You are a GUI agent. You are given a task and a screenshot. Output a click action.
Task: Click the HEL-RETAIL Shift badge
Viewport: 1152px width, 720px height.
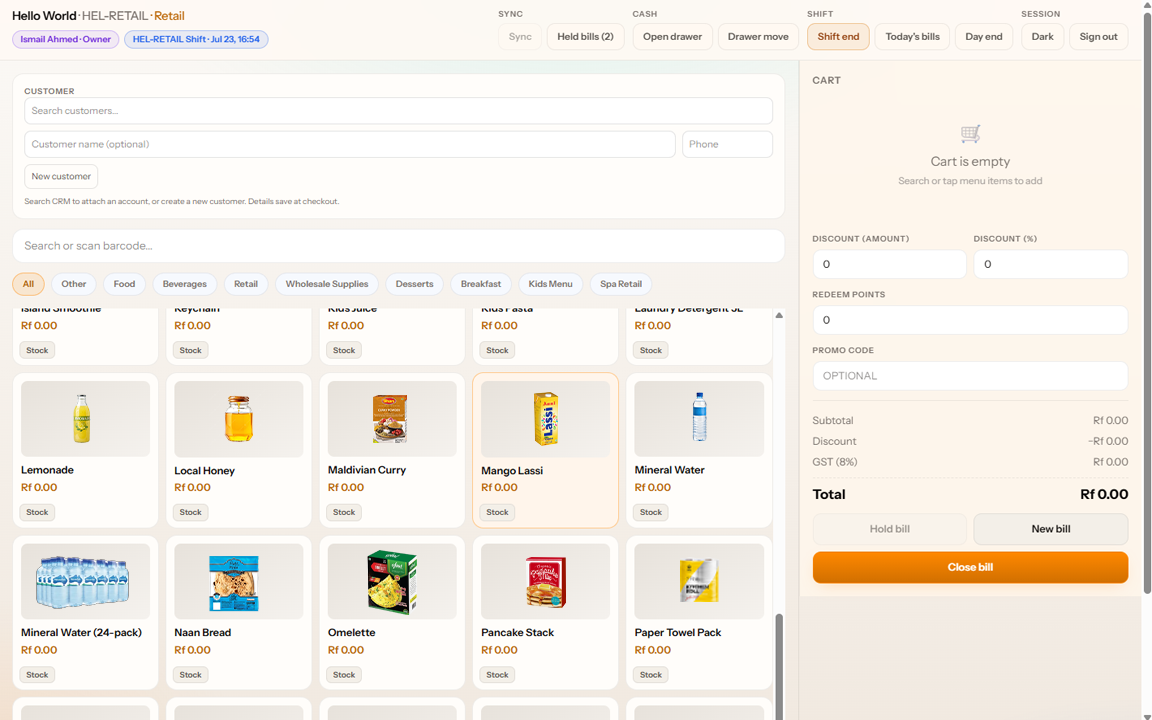click(x=196, y=40)
